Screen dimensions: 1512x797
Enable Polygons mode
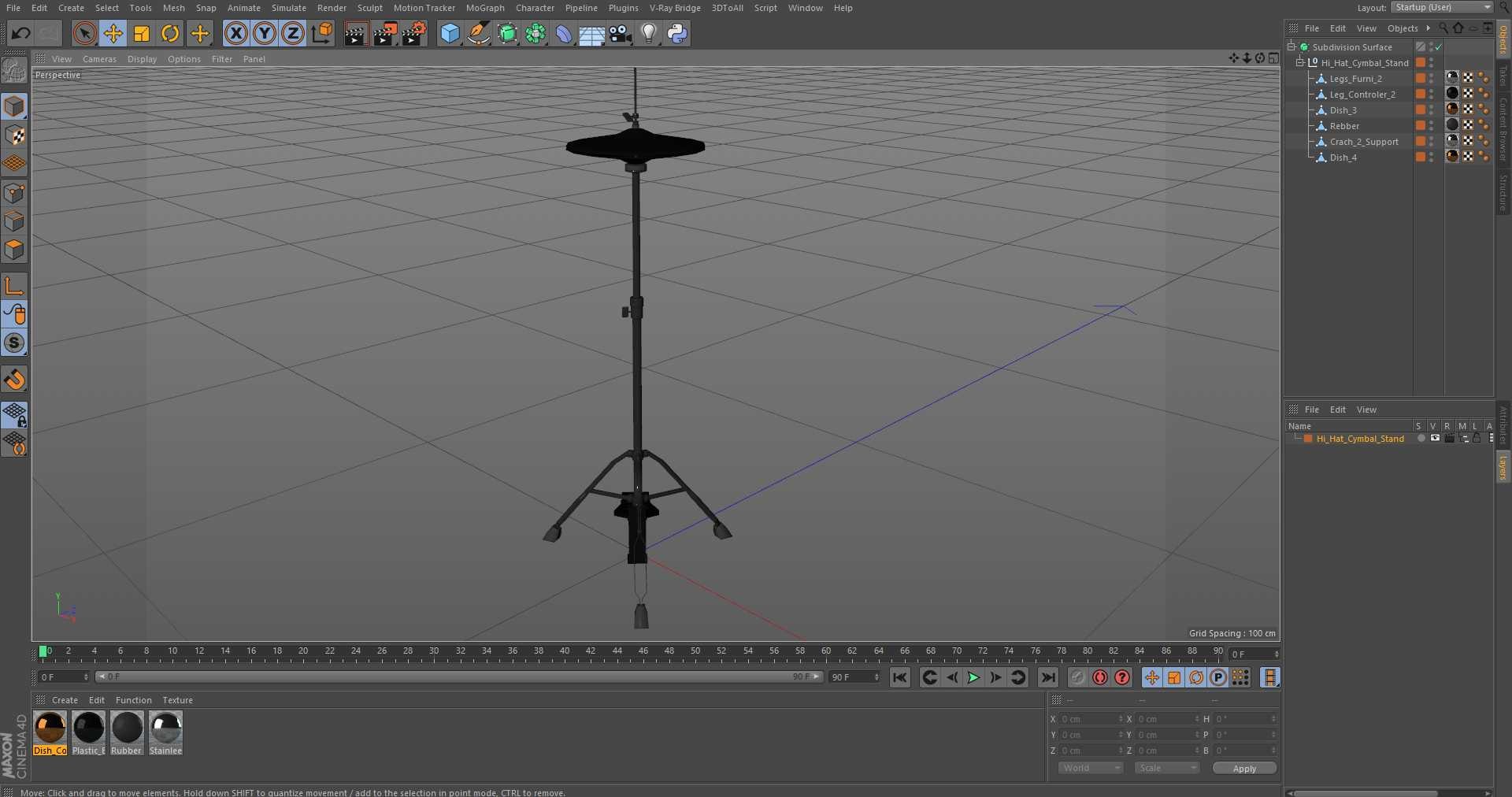(x=14, y=250)
